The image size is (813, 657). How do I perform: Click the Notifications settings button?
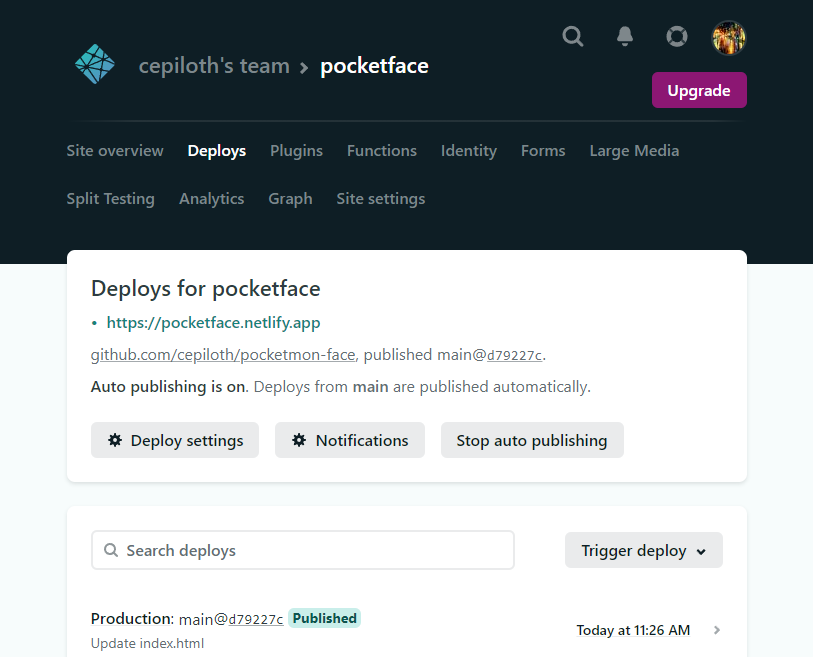coord(350,440)
